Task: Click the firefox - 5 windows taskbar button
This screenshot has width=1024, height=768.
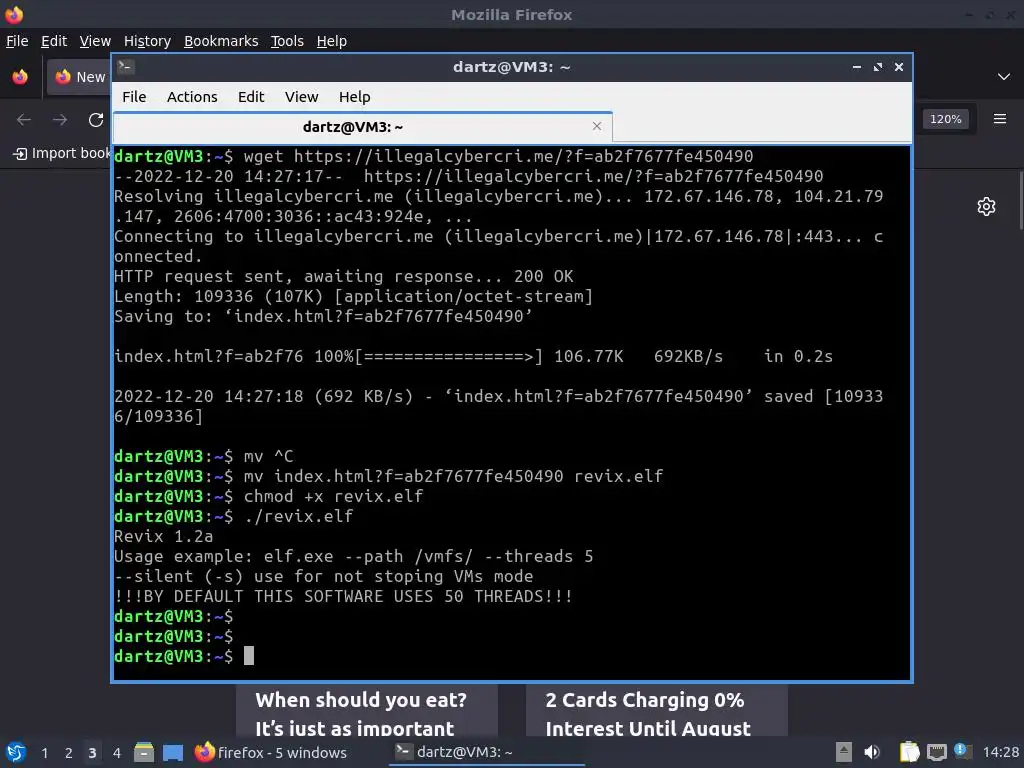Action: point(271,752)
